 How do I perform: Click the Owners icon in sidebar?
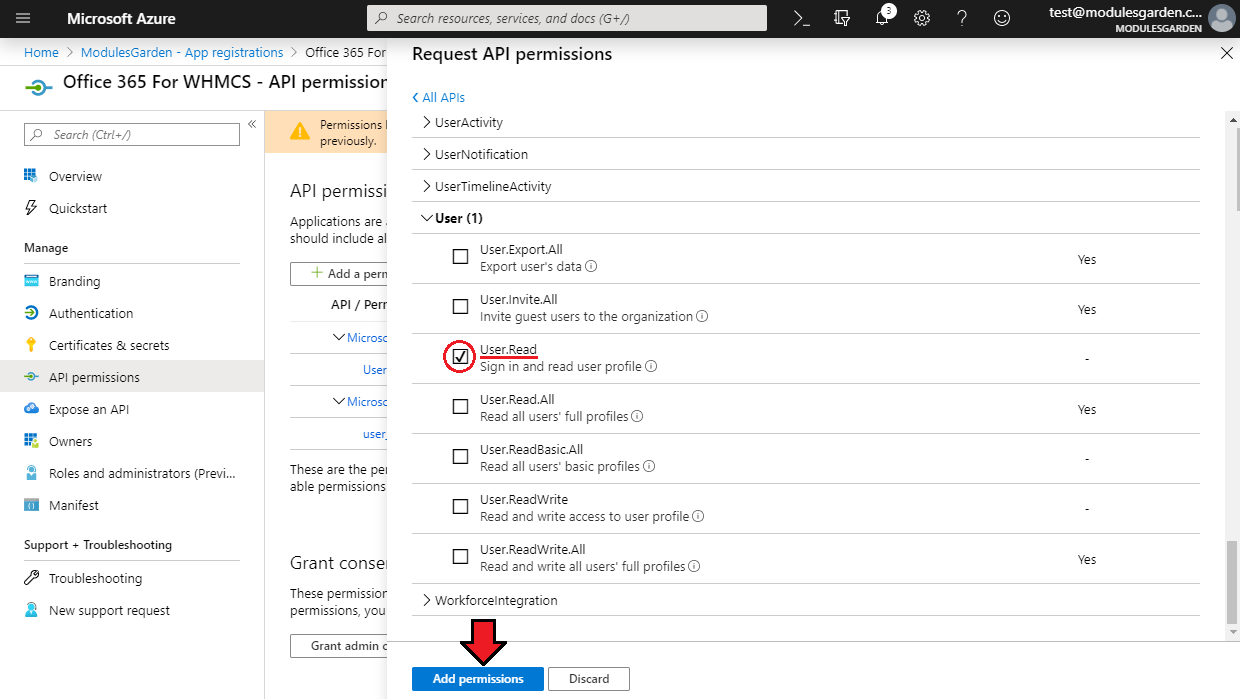[x=31, y=441]
